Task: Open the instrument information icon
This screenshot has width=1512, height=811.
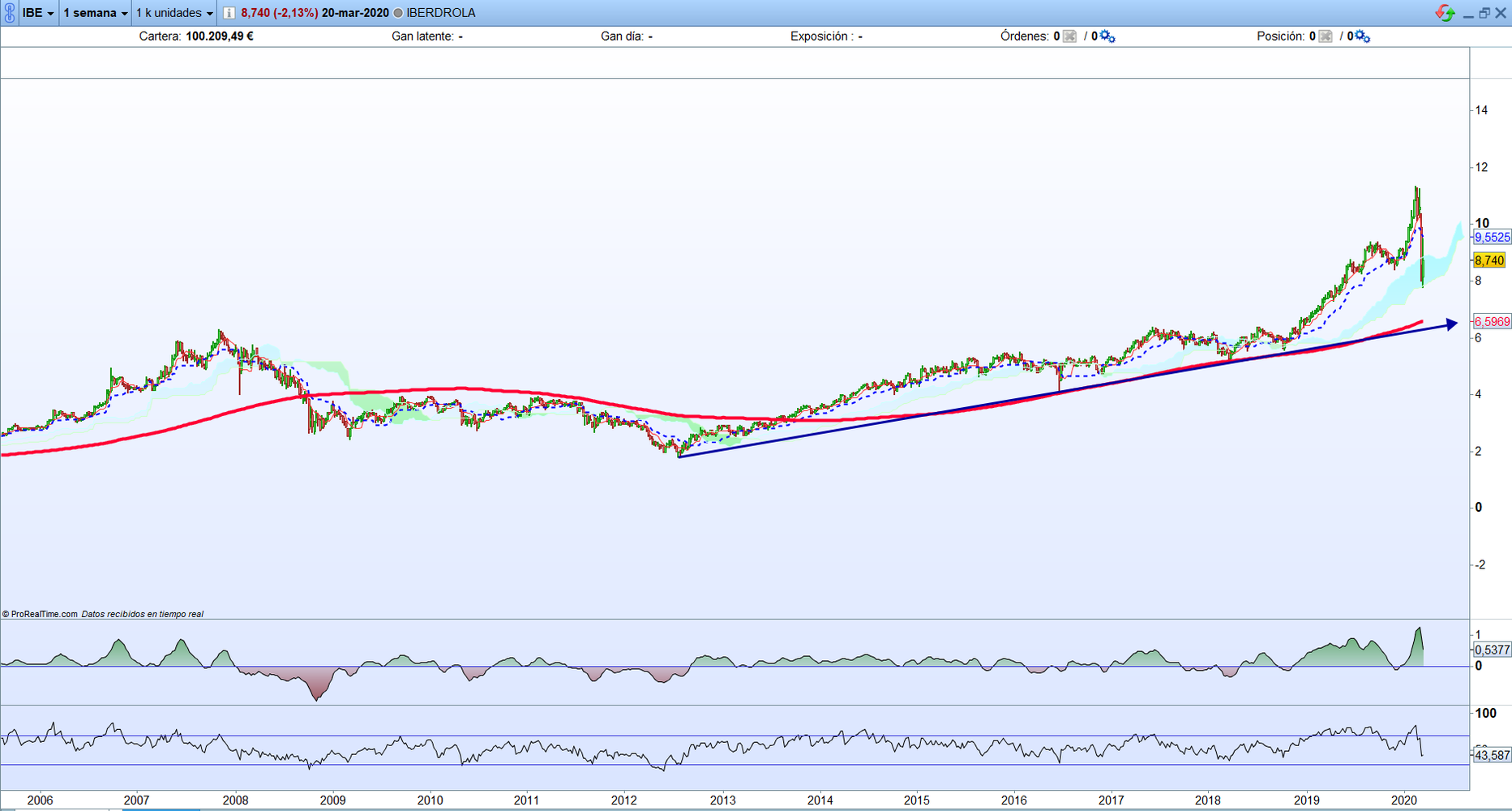Action: [x=229, y=13]
